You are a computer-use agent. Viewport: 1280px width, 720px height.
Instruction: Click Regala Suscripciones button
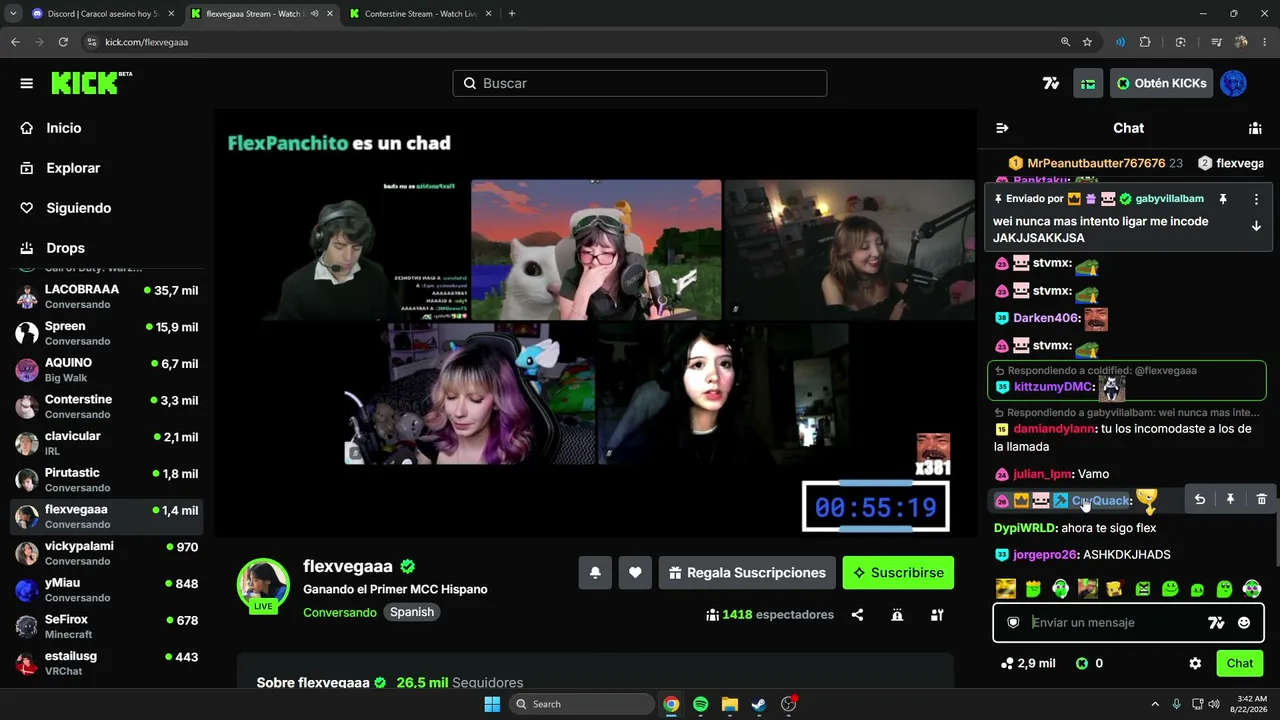click(747, 573)
